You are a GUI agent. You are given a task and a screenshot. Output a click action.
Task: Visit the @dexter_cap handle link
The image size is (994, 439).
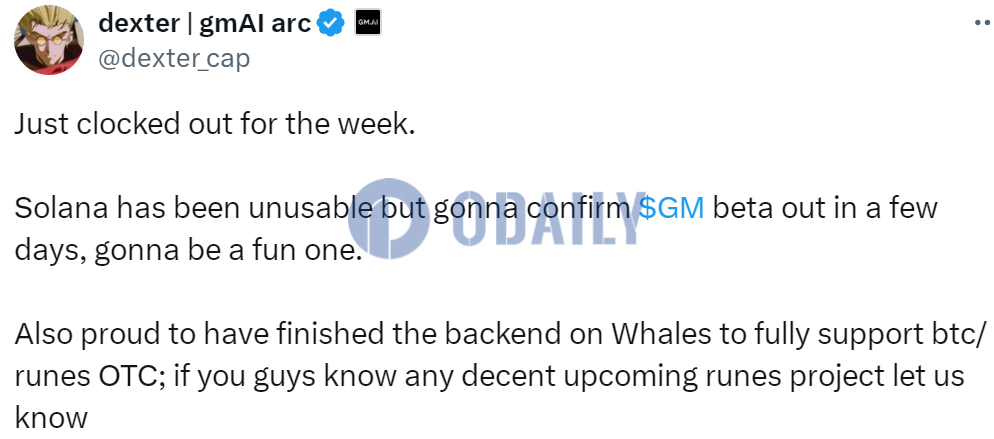tap(174, 58)
